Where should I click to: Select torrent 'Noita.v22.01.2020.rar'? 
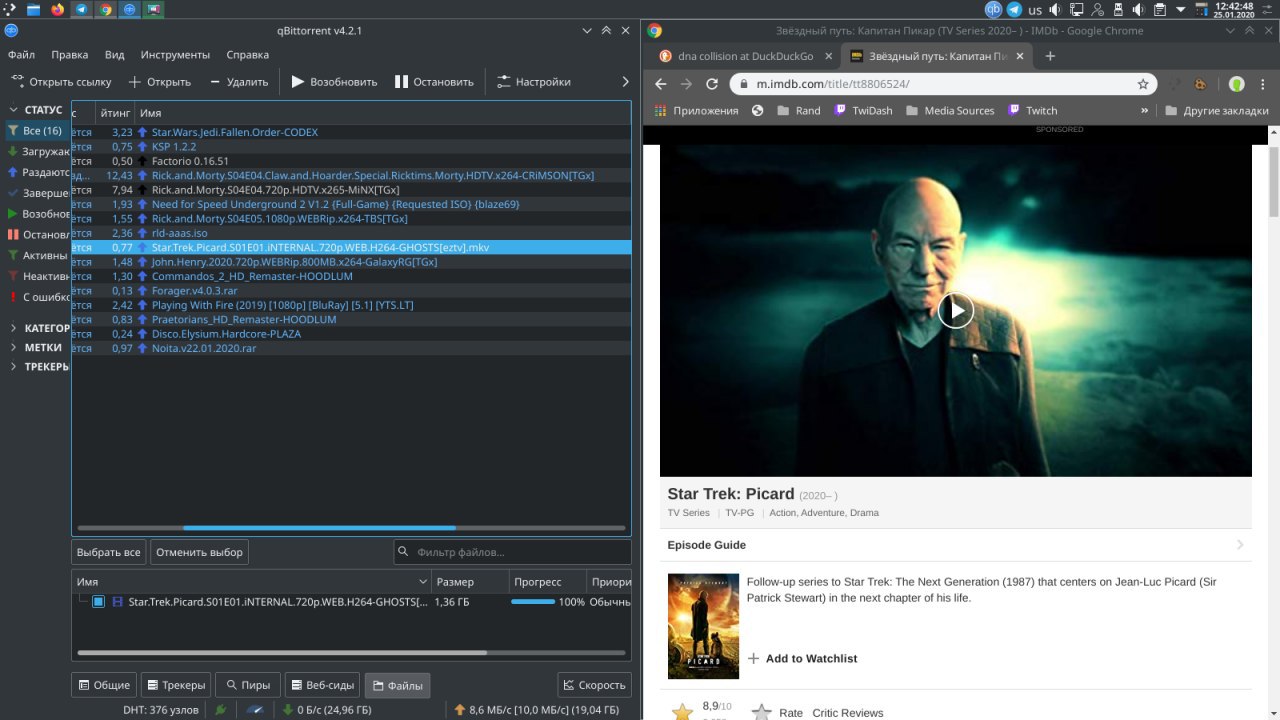tap(204, 348)
